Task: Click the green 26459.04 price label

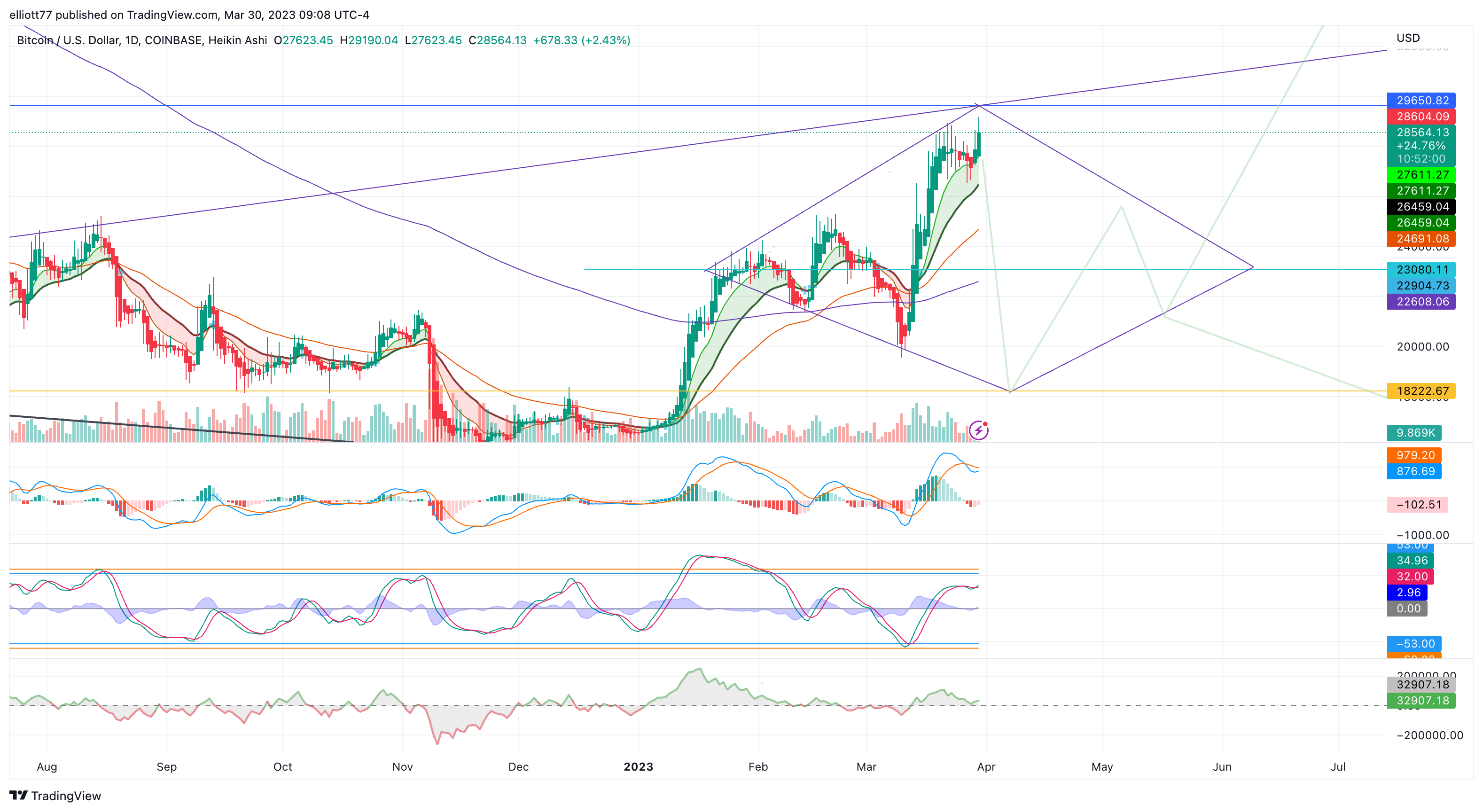Action: coord(1421,223)
